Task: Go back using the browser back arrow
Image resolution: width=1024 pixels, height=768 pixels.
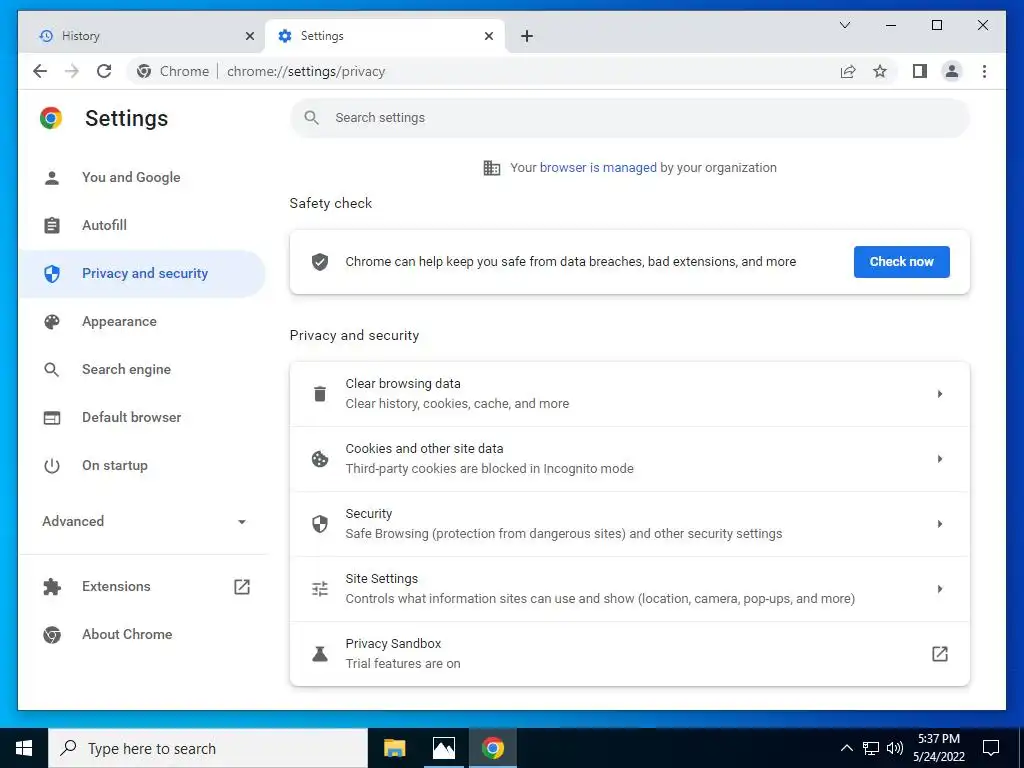Action: point(40,71)
